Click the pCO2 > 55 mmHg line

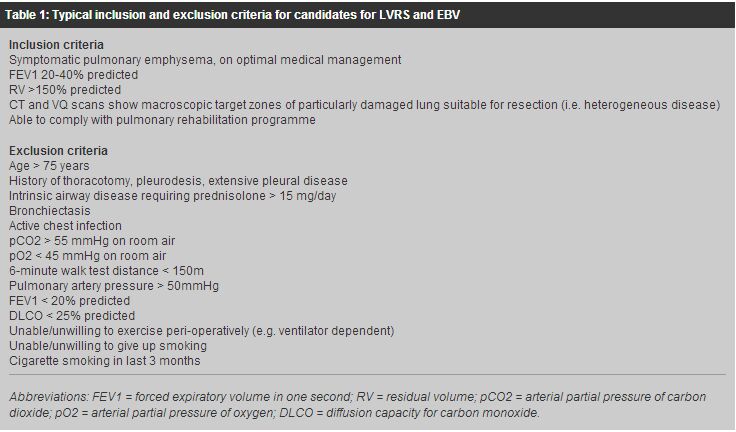click(92, 241)
